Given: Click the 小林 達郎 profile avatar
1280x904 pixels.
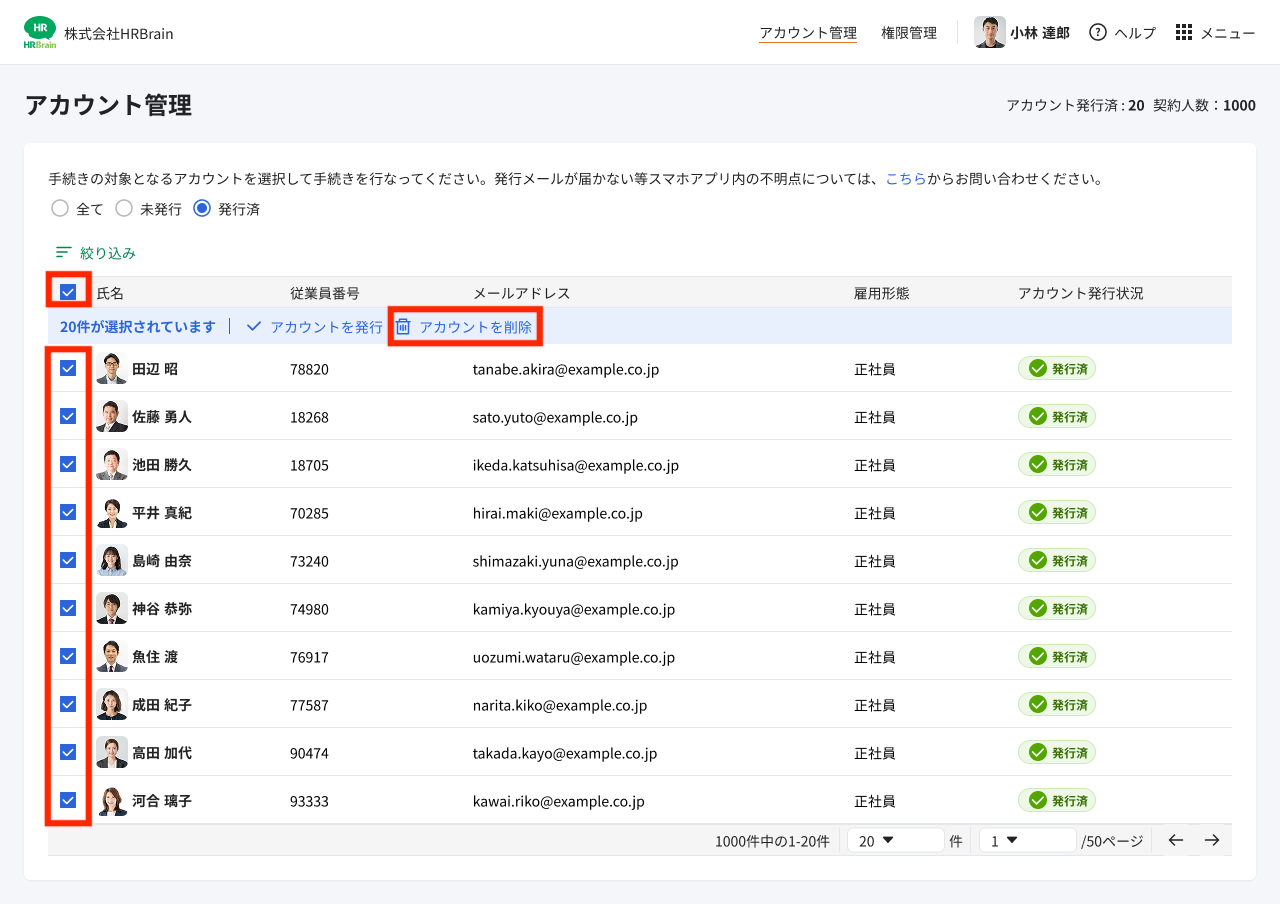Looking at the screenshot, I should coord(990,32).
